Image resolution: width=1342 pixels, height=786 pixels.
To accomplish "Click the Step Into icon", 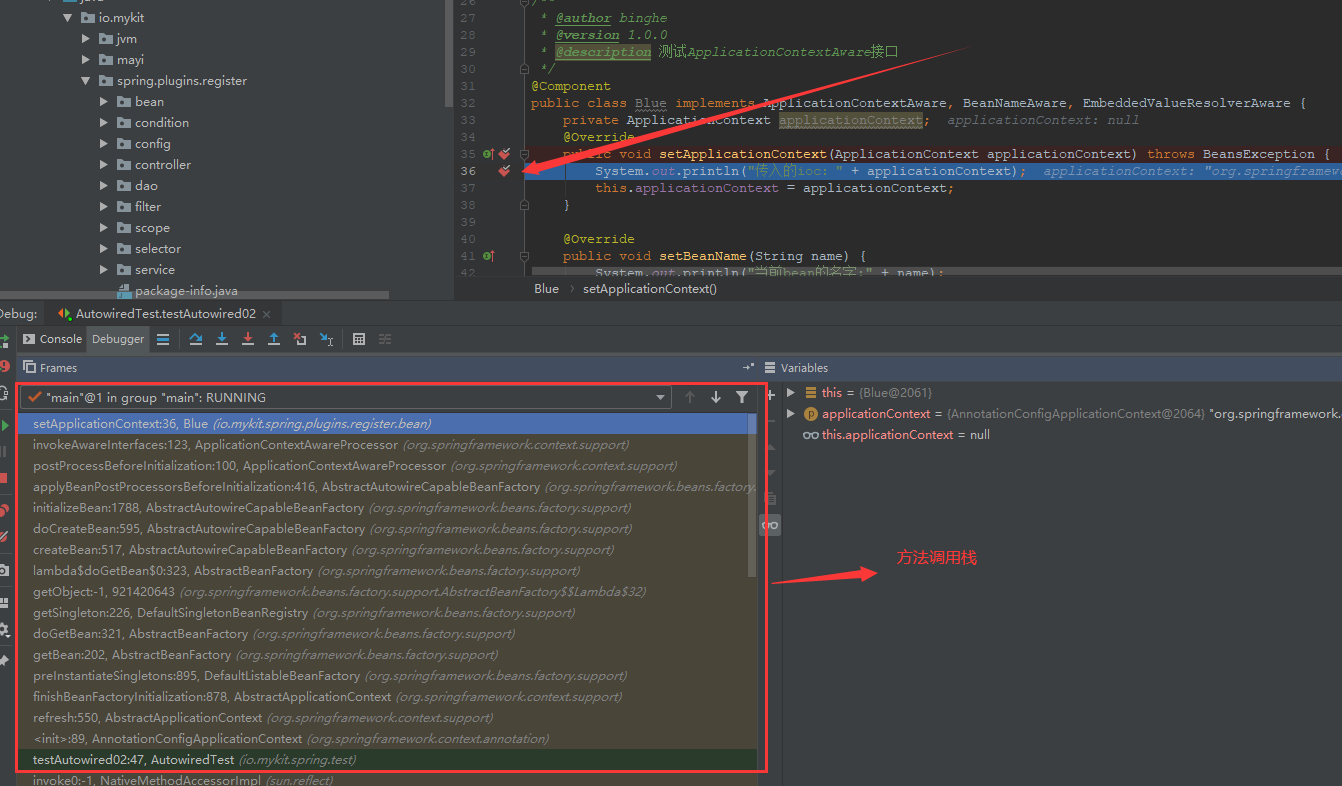I will (x=222, y=339).
